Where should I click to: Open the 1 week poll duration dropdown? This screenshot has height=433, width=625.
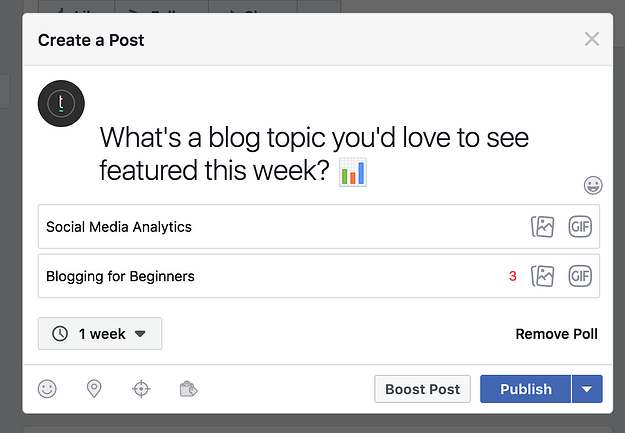(x=100, y=334)
